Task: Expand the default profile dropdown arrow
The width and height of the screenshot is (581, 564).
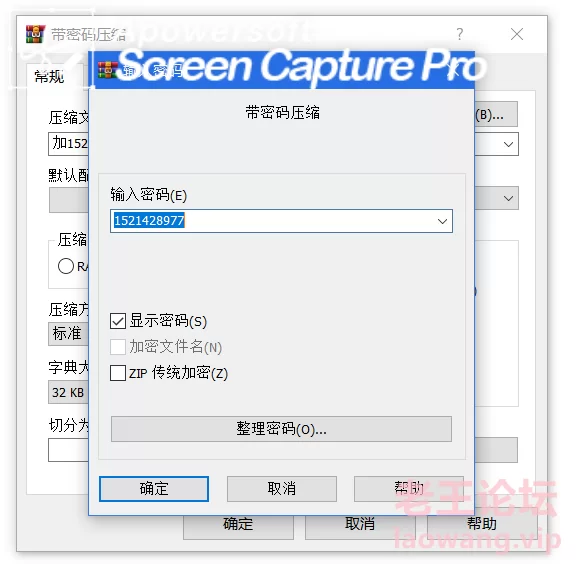Action: click(x=508, y=198)
